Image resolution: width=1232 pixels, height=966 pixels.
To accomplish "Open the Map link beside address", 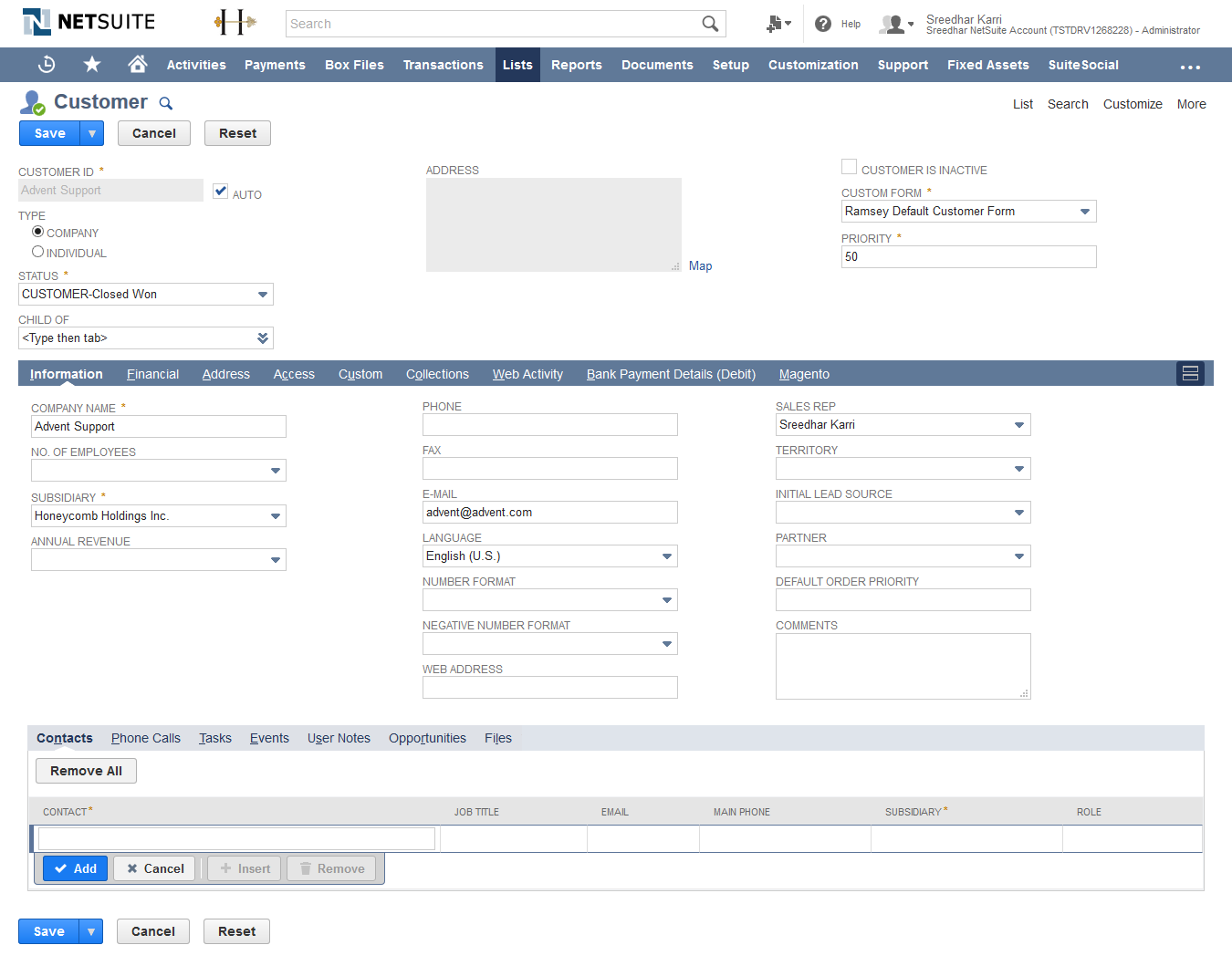I will point(700,265).
